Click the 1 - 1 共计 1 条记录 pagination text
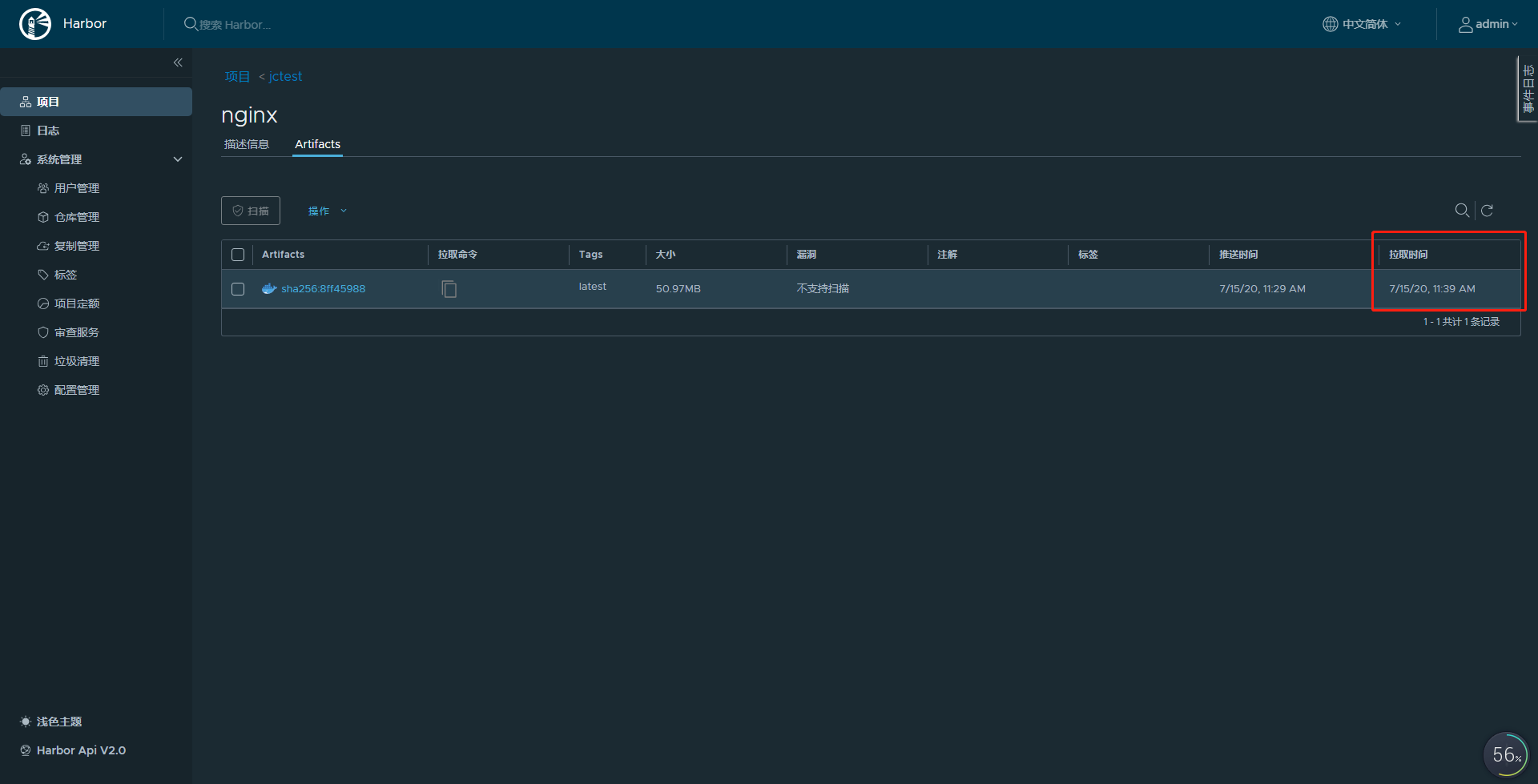The width and height of the screenshot is (1538, 784). click(1462, 322)
